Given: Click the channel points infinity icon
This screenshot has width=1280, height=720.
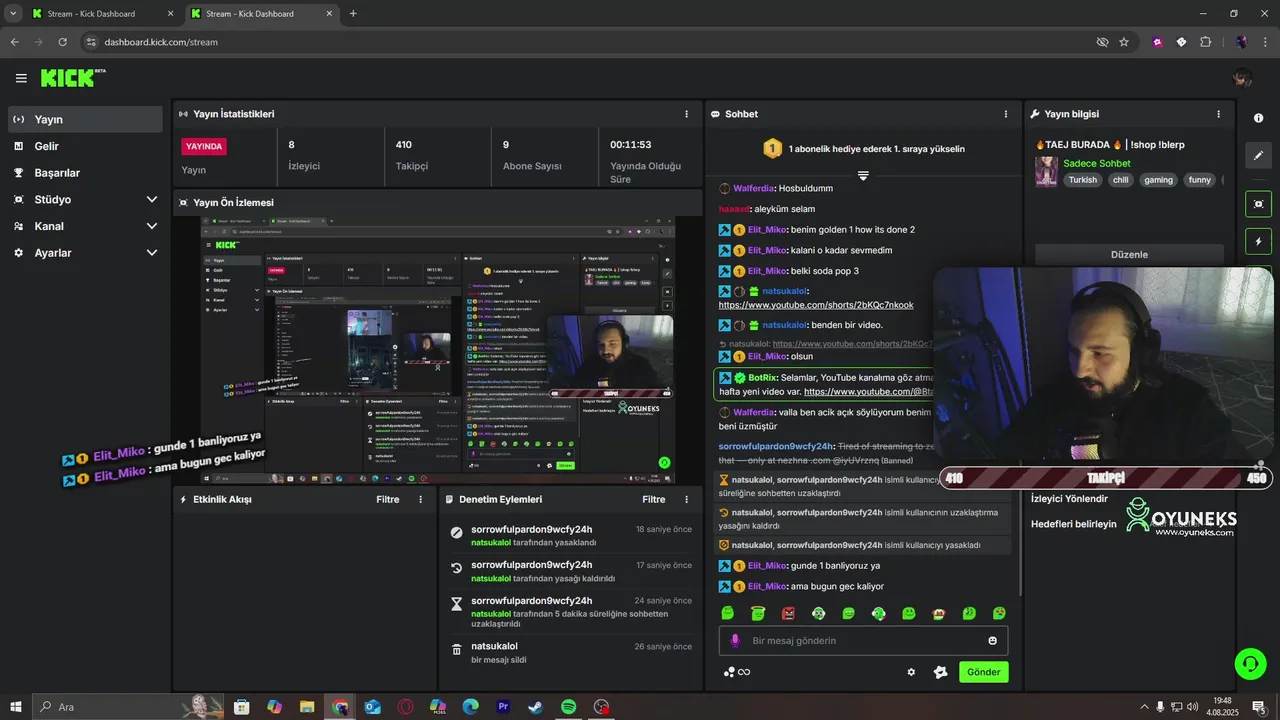Looking at the screenshot, I should (737, 672).
